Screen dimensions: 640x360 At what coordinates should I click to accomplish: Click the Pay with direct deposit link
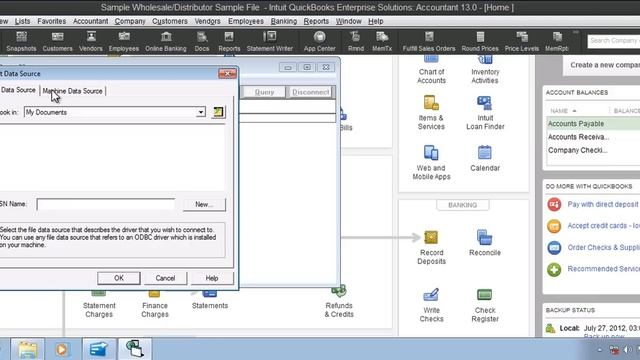click(602, 204)
